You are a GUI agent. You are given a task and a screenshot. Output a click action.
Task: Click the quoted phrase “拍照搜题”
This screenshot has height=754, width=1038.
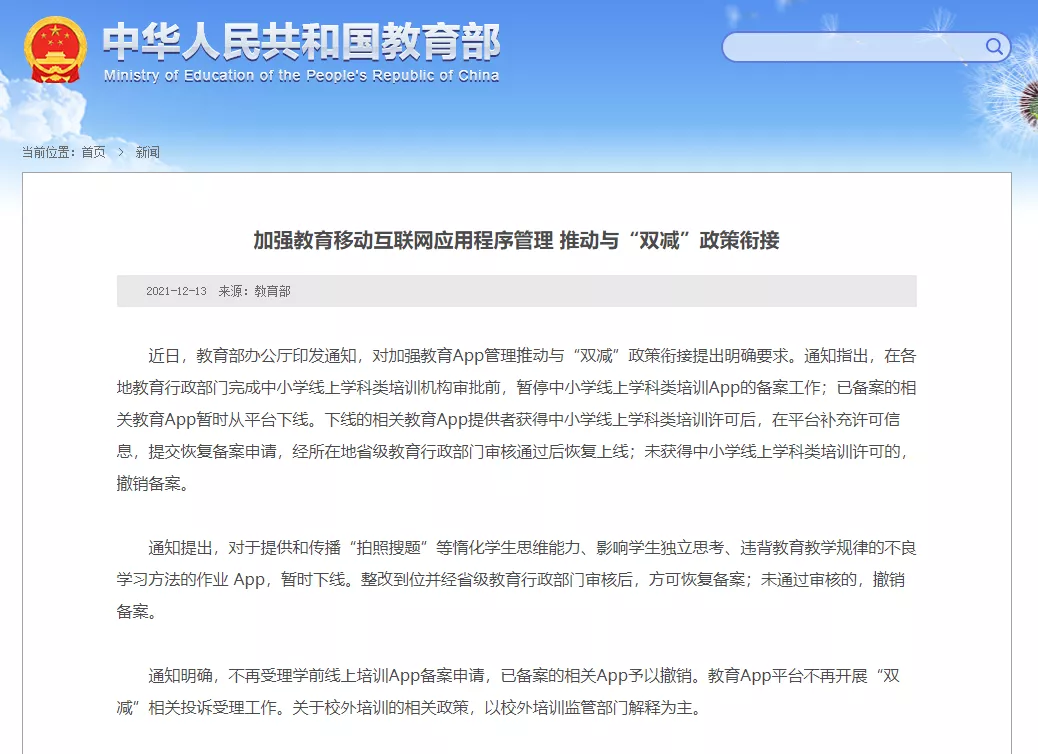coord(388,548)
